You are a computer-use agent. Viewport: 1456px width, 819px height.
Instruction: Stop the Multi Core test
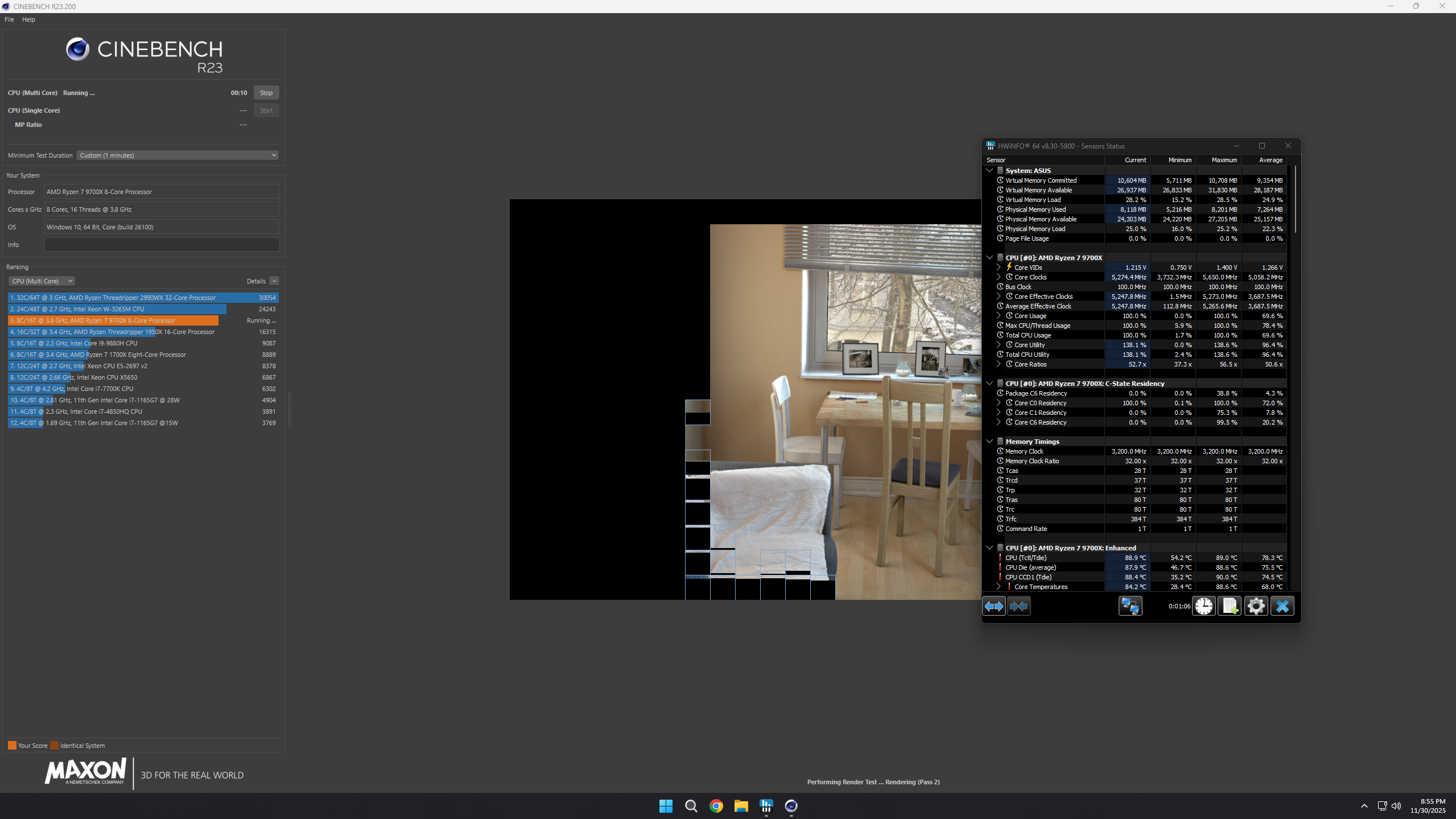tap(266, 93)
